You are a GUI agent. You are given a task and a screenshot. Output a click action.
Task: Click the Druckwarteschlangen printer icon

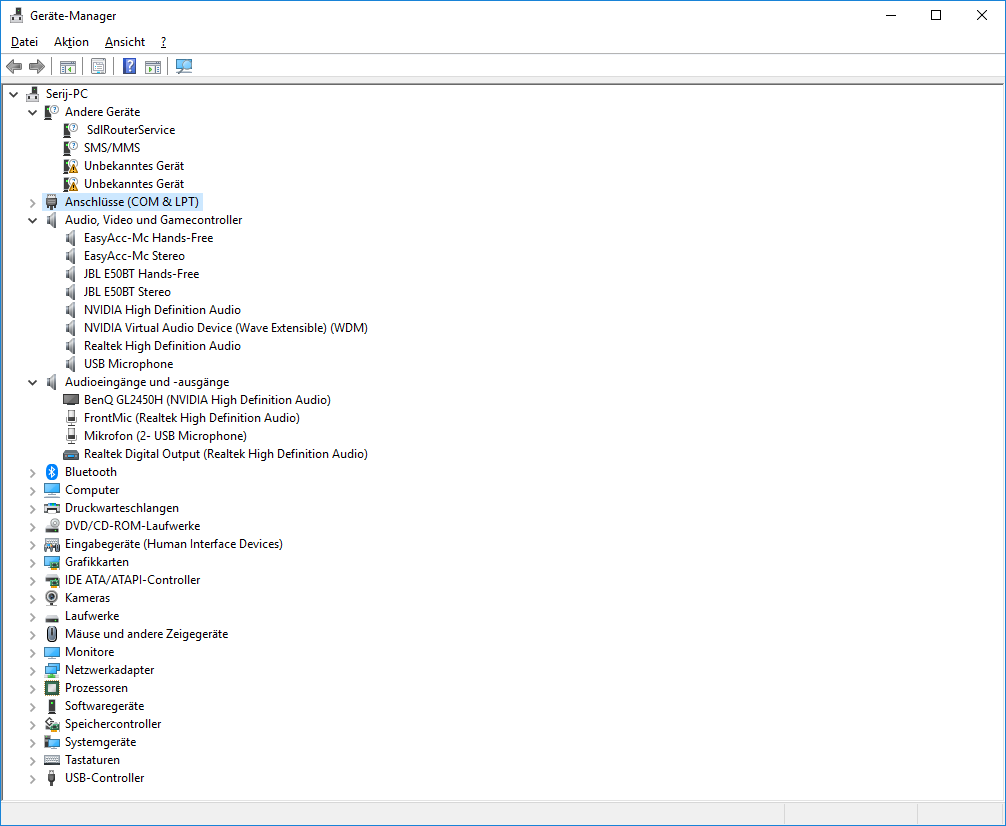[x=52, y=508]
